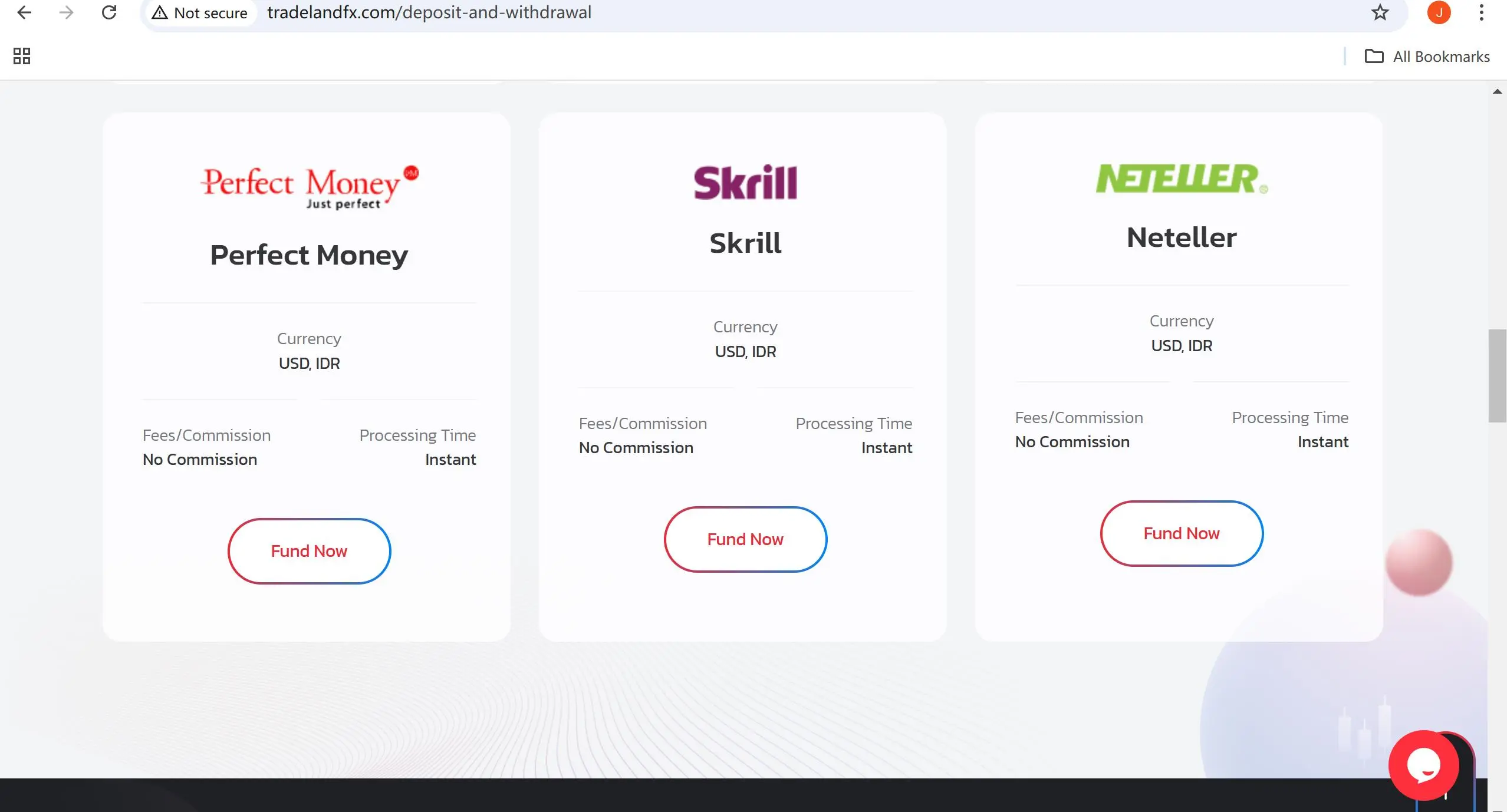Open the All Bookmarks folder

click(1427, 57)
